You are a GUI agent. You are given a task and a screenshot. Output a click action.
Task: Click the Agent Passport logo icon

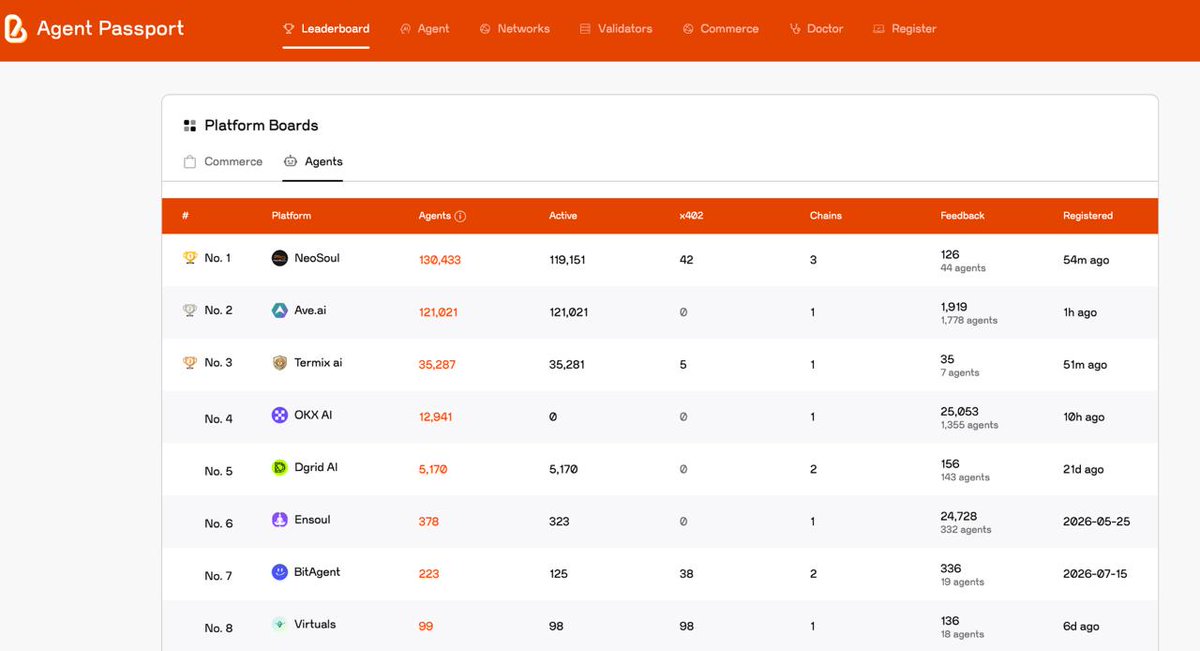click(x=16, y=29)
